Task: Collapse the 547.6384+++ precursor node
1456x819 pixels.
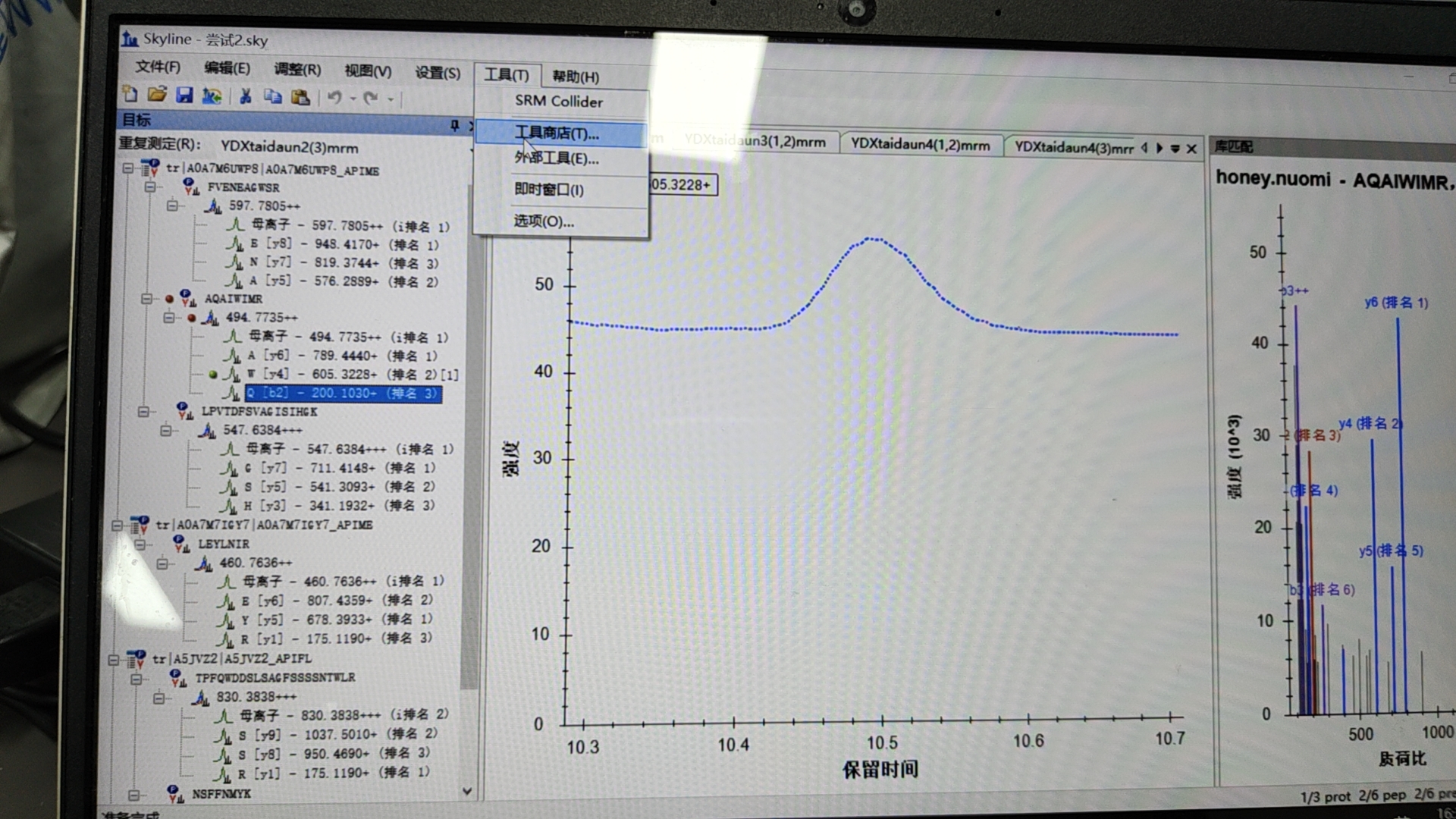Action: (x=165, y=430)
